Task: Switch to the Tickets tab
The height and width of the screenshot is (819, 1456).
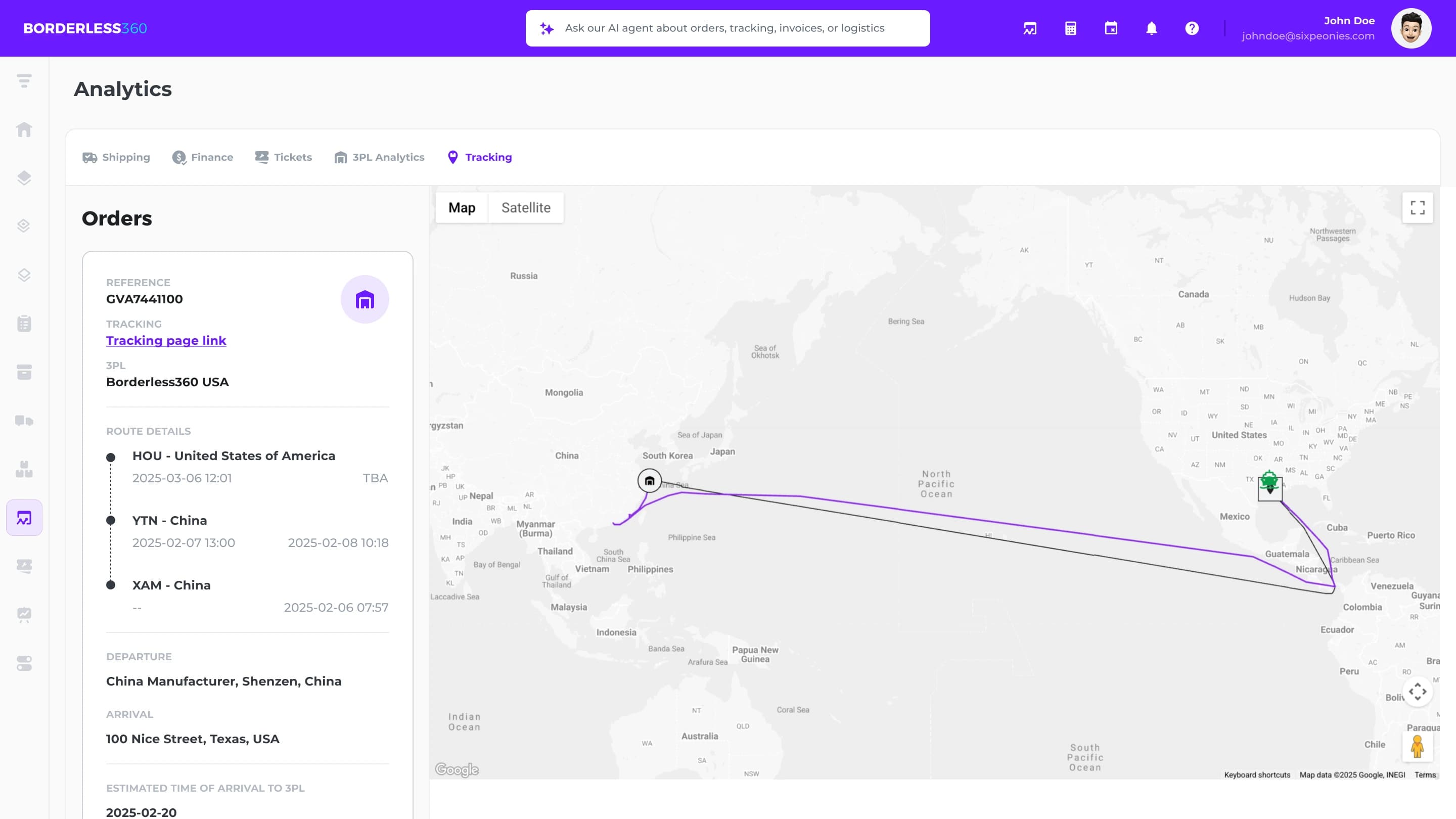Action: pos(283,157)
